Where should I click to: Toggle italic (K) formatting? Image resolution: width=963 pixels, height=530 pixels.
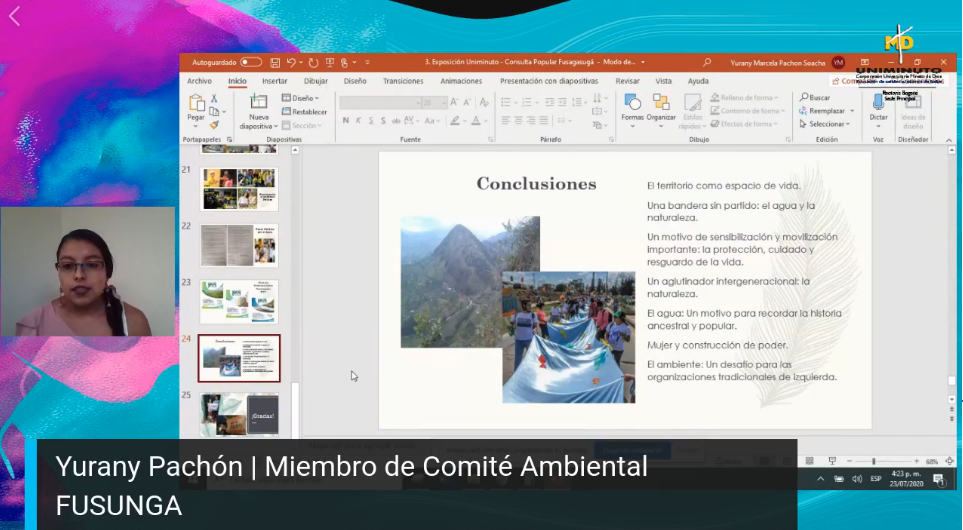point(358,121)
